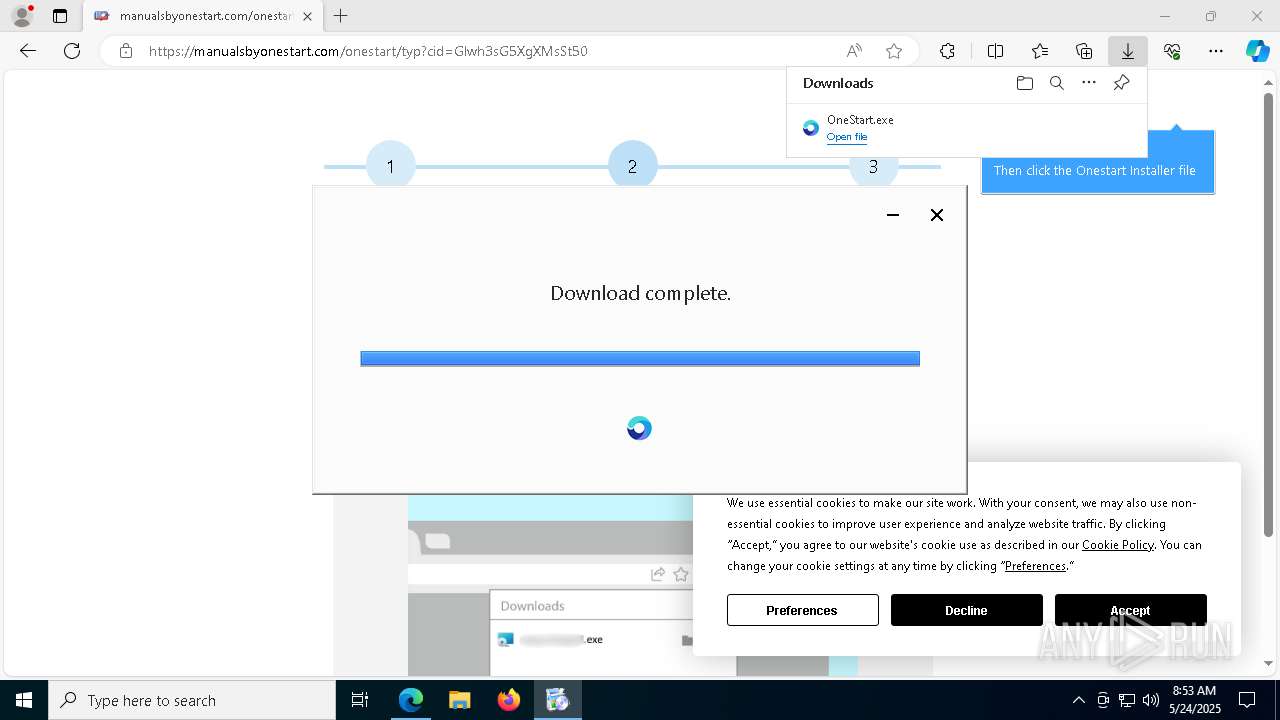Viewport: 1280px width, 720px height.
Task: Open the volume tray icon
Action: point(1151,700)
